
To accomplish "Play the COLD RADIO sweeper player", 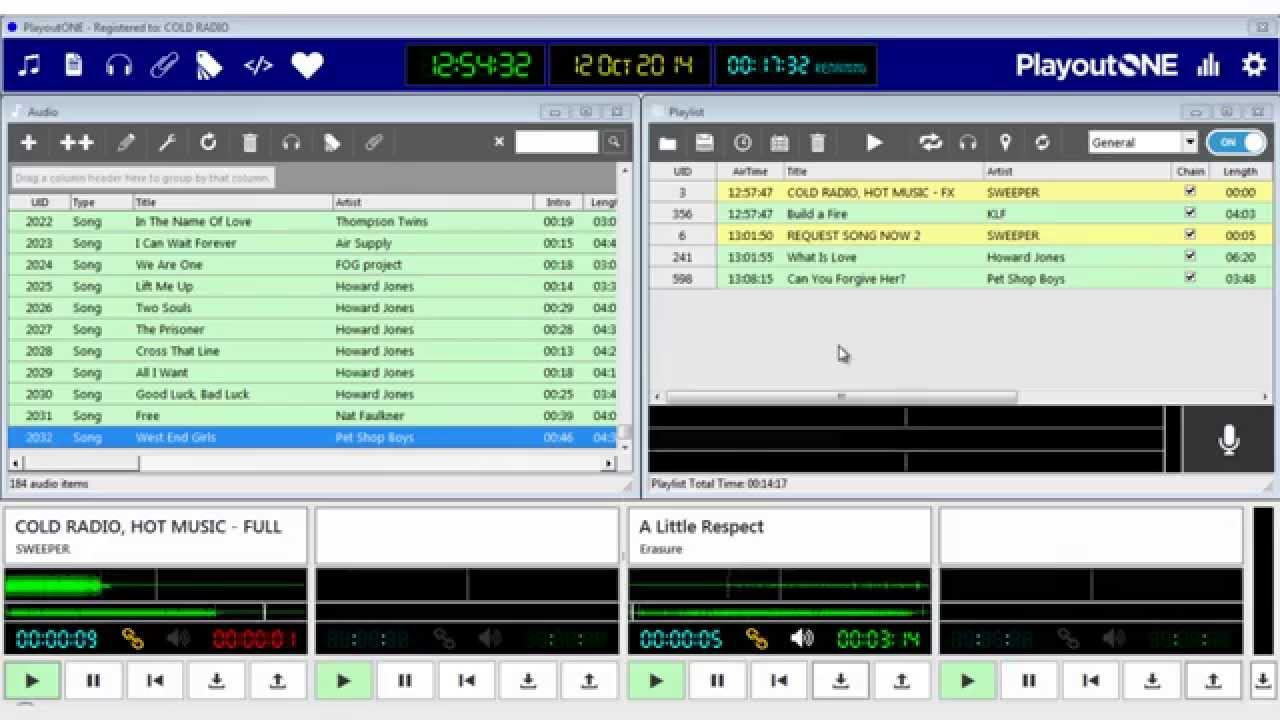I will tap(32, 681).
